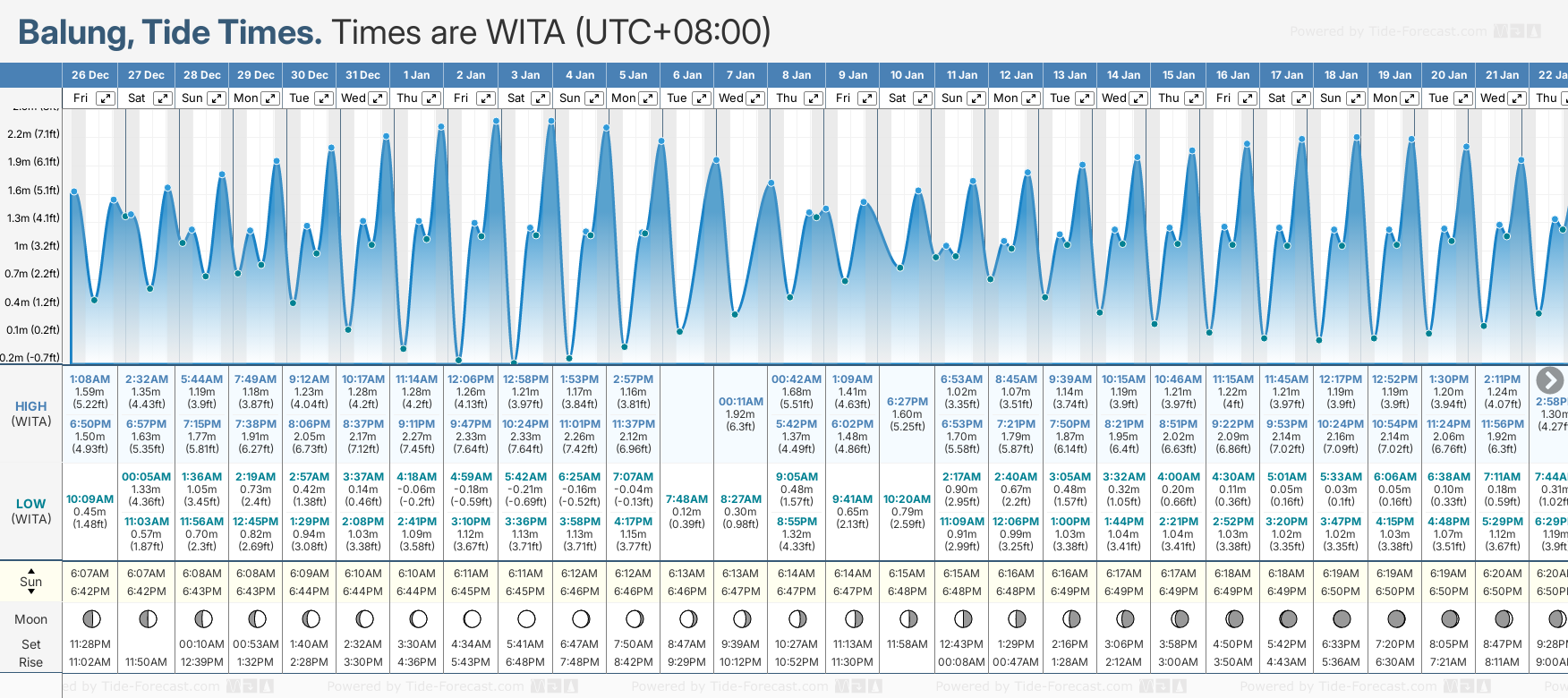Image resolution: width=1568 pixels, height=698 pixels.
Task: Click the Balung, Tide Times heading
Action: [x=170, y=33]
